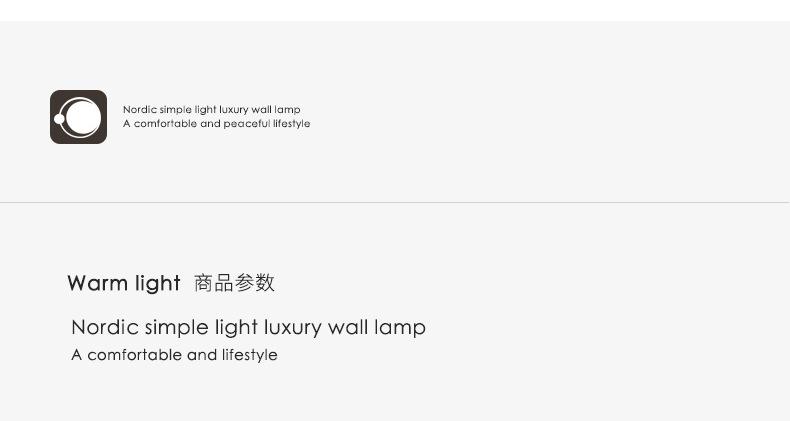This screenshot has height=421, width=790.
Task: Click the word 'peaceful' in the logo tagline
Action: (x=247, y=124)
